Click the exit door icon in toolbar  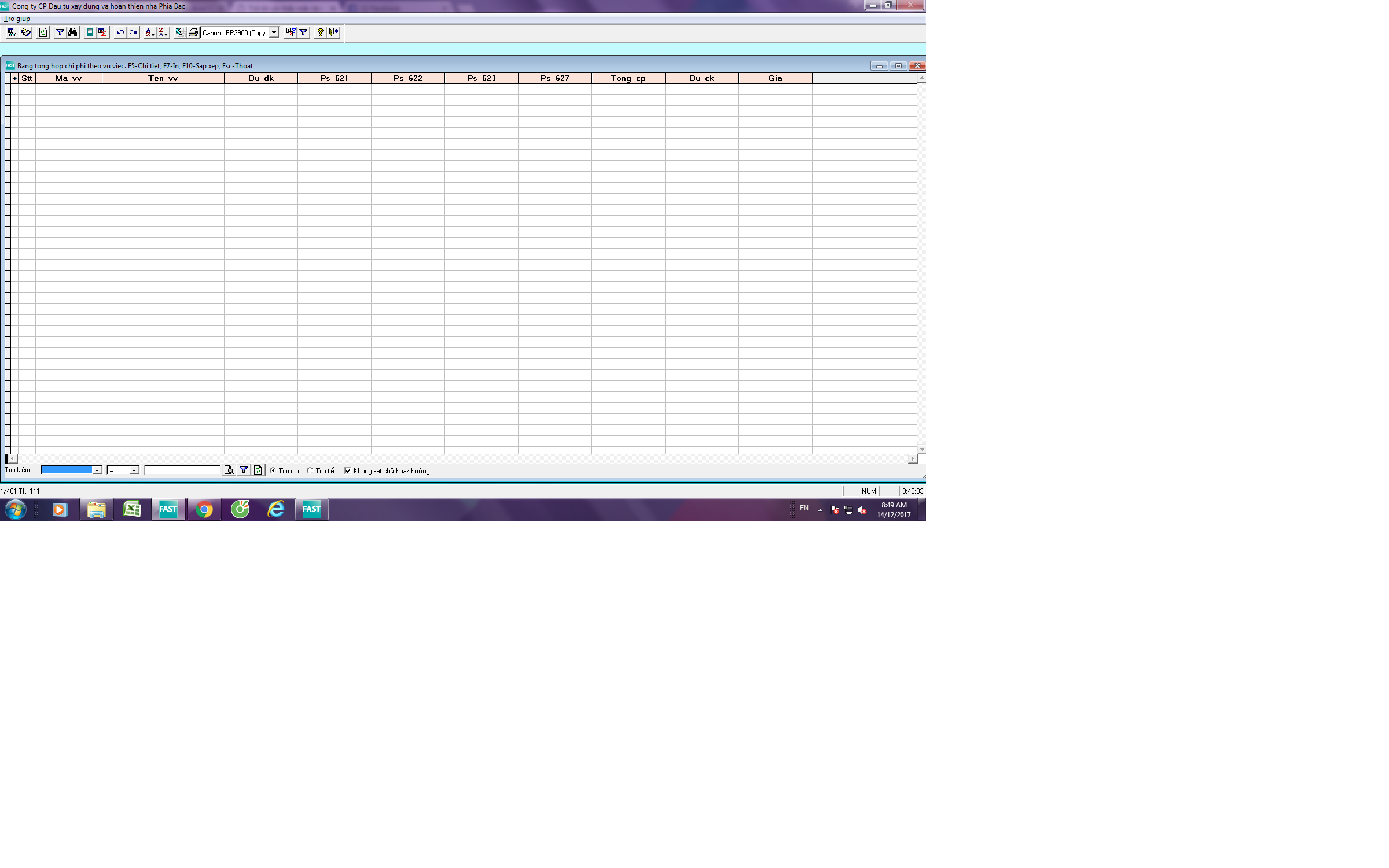[x=333, y=32]
